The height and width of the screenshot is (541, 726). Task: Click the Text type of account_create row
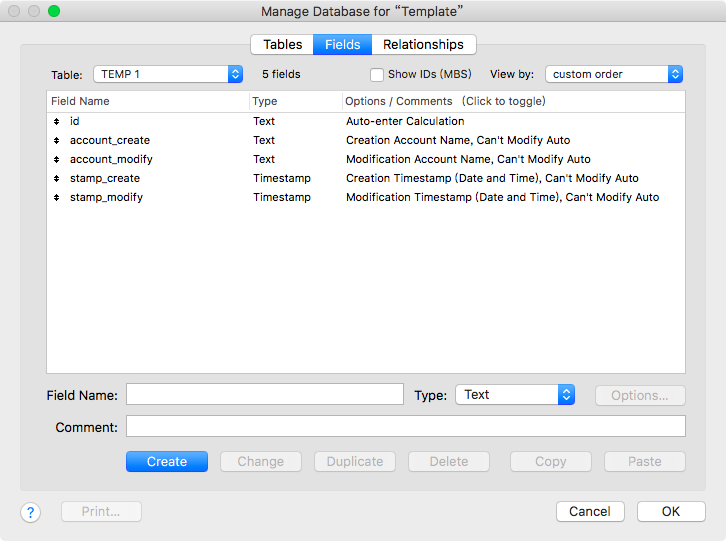click(x=264, y=140)
